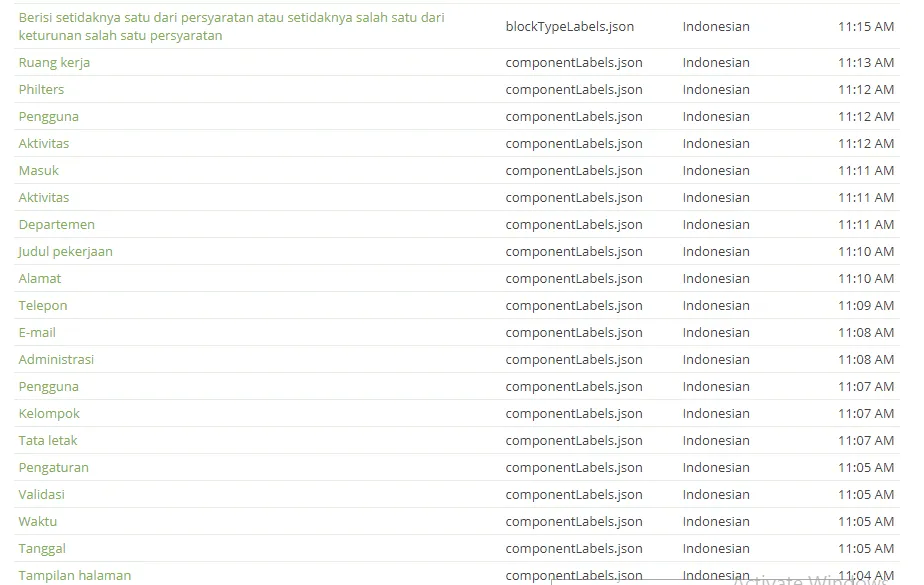
Task: Select the 11:11 AM time in Masuk row
Action: 866,171
